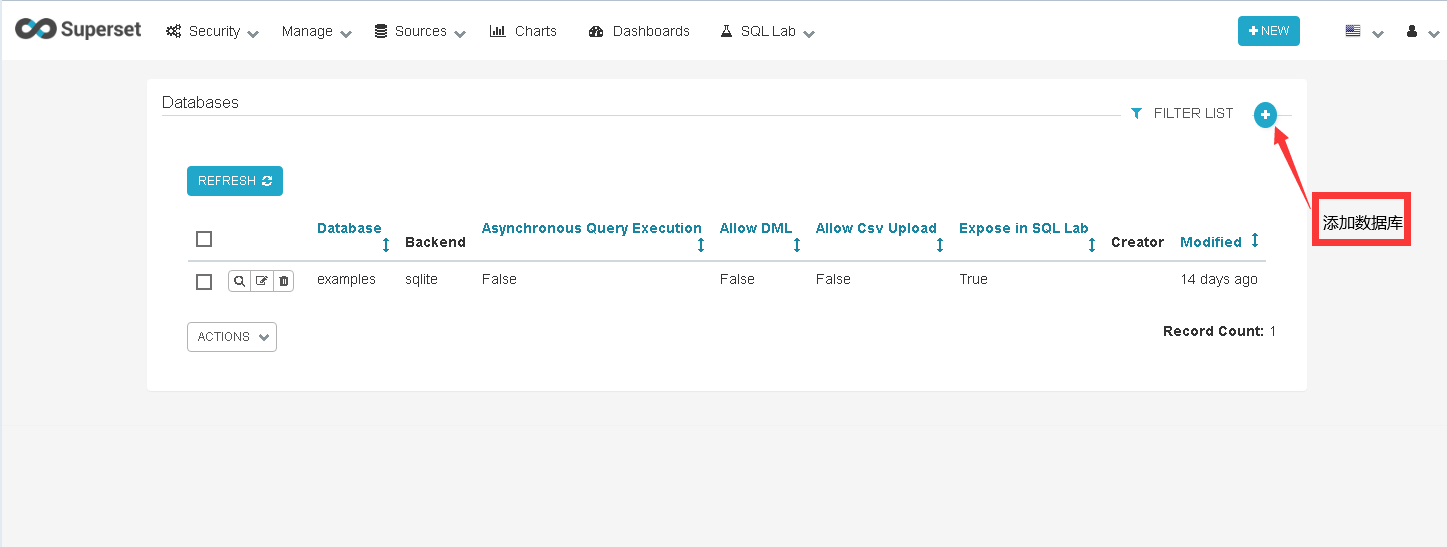Toggle the select-all header checkbox
Viewport: 1447px width, 547px height.
204,239
